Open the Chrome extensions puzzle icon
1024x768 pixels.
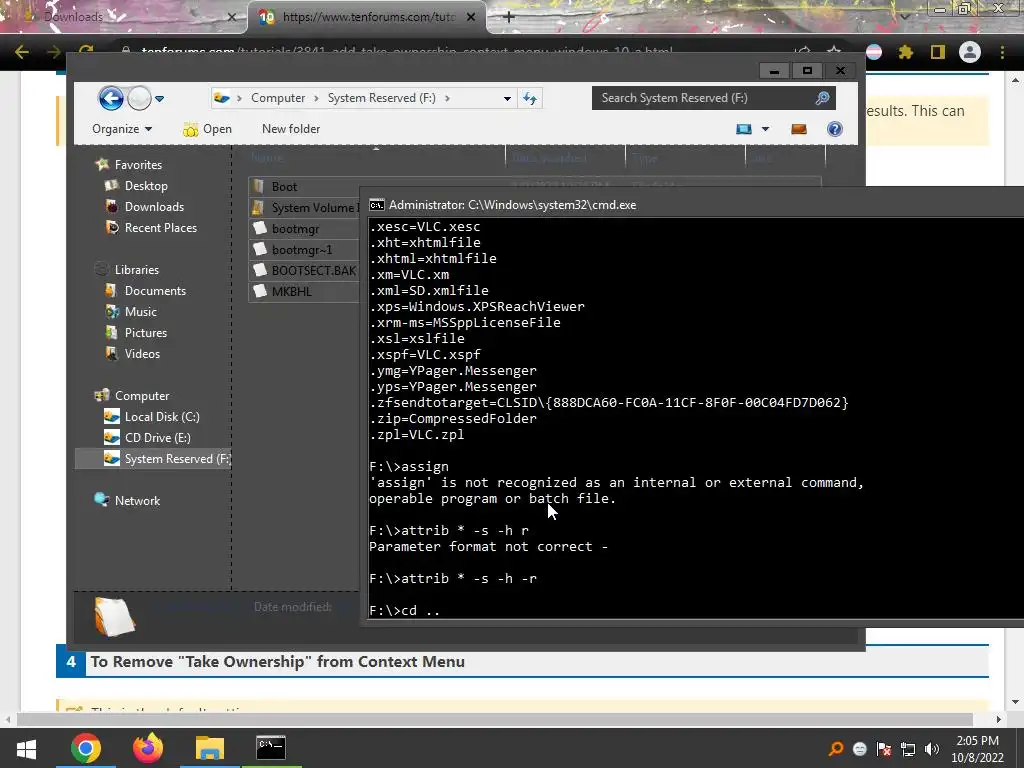click(905, 52)
